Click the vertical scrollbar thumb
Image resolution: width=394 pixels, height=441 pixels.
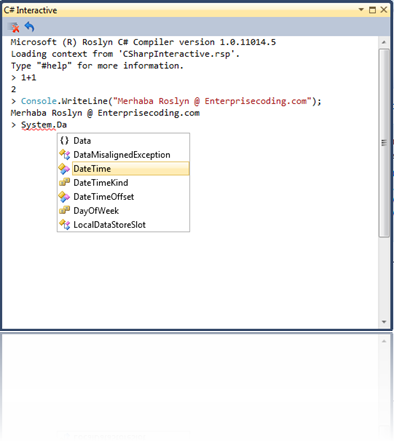pyautogui.click(x=384, y=143)
